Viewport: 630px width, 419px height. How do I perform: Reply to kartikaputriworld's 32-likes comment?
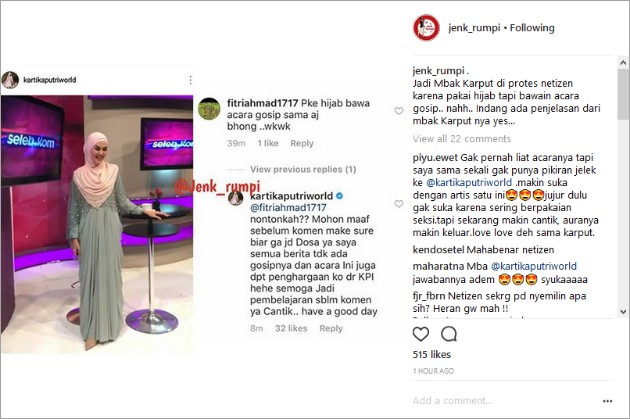(331, 329)
